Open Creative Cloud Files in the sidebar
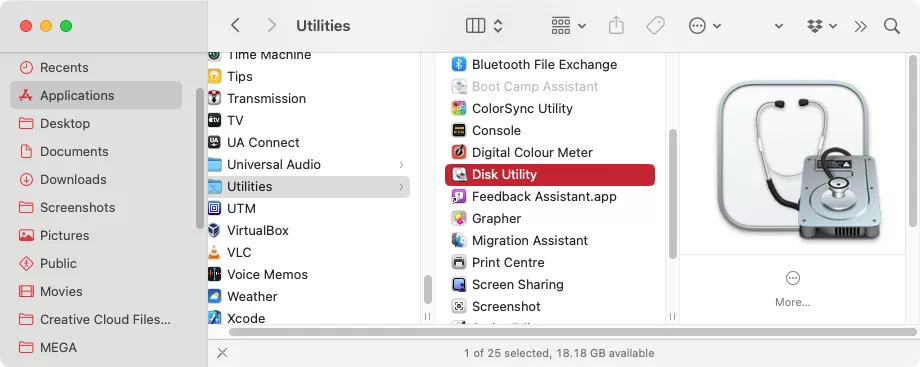The width and height of the screenshot is (920, 367). click(x=95, y=319)
